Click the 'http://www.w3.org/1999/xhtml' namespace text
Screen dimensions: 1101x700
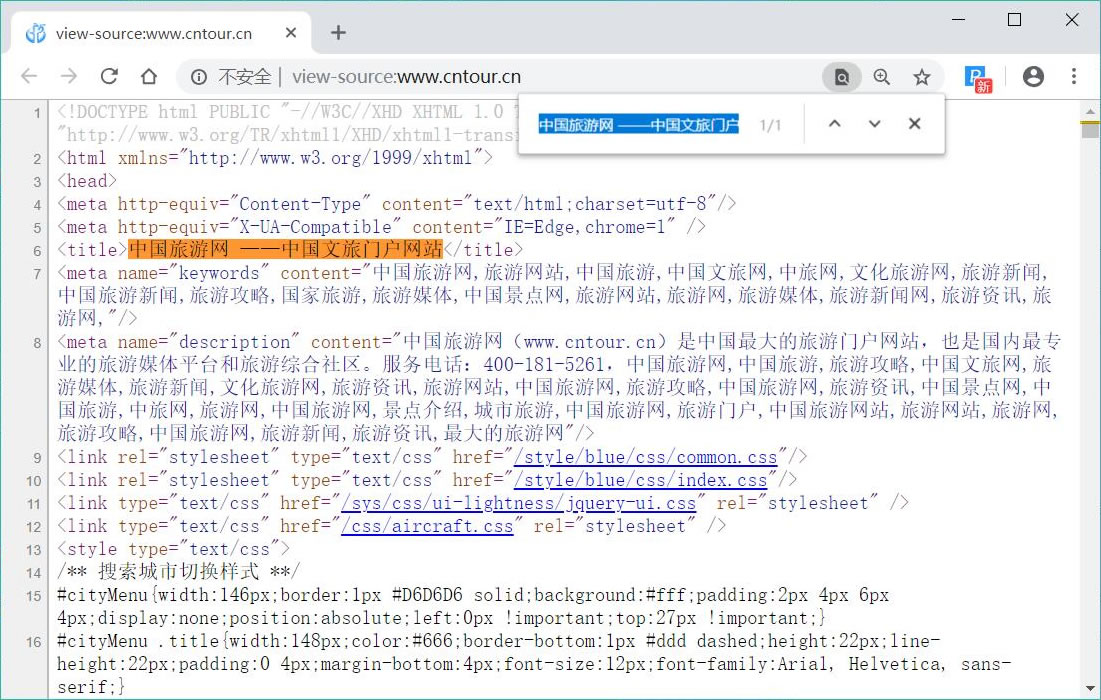(331, 159)
